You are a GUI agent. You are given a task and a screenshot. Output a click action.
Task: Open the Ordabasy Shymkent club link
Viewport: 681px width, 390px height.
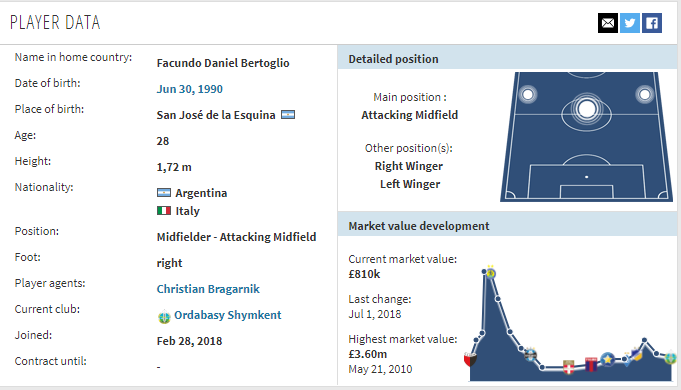click(228, 315)
